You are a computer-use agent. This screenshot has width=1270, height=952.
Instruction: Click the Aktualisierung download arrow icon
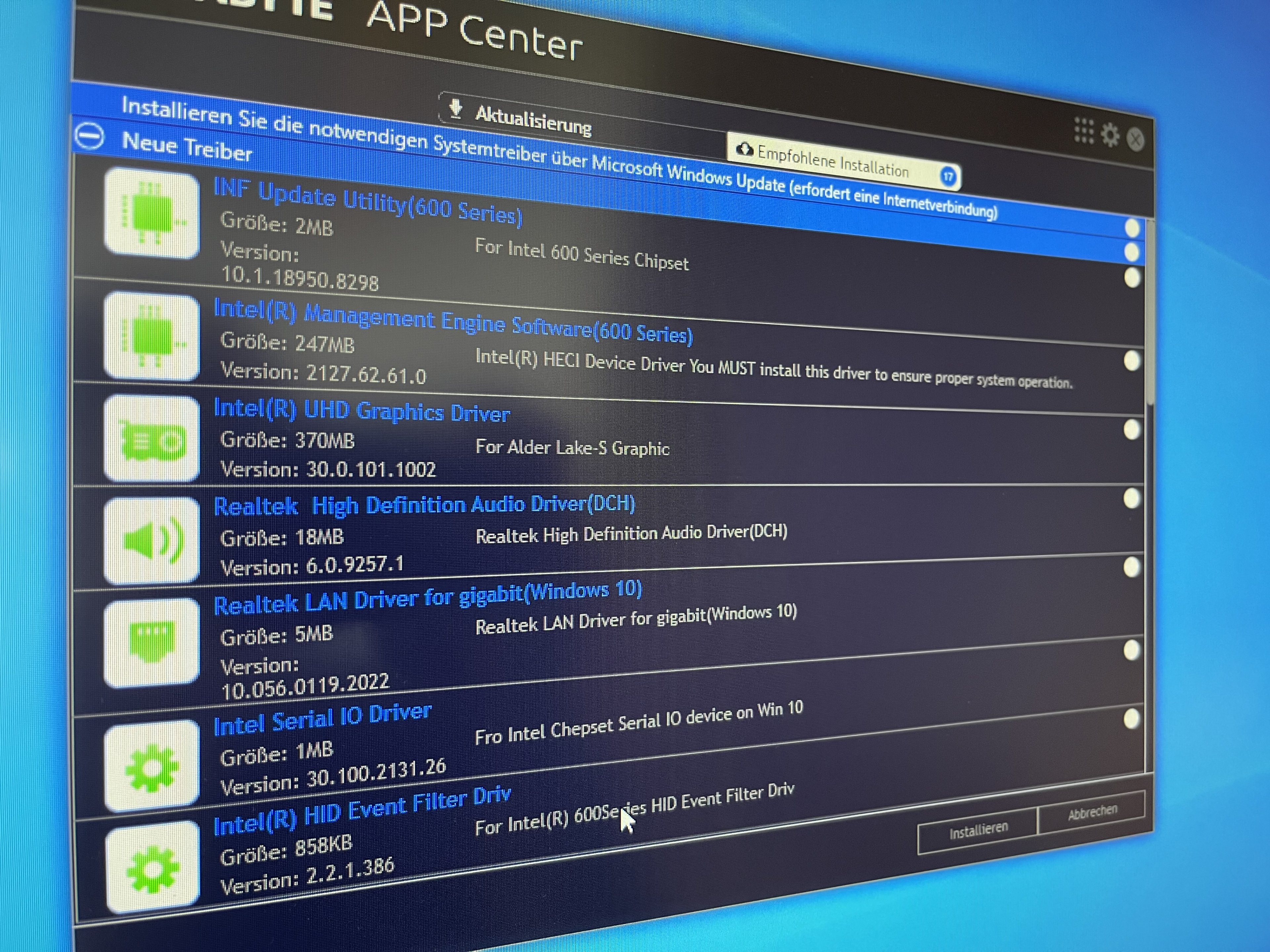point(456,108)
